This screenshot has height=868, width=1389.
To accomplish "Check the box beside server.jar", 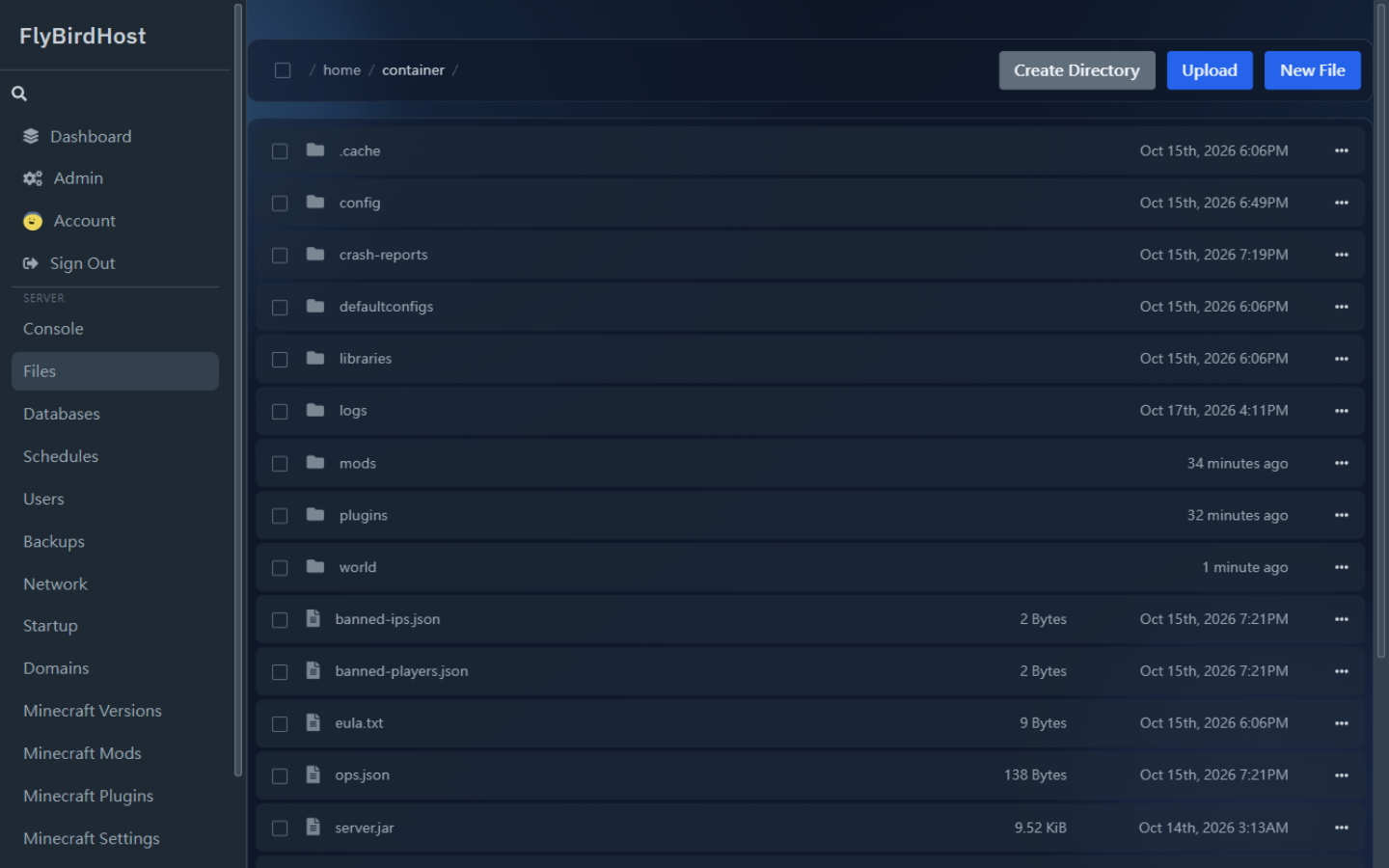I will pos(280,828).
